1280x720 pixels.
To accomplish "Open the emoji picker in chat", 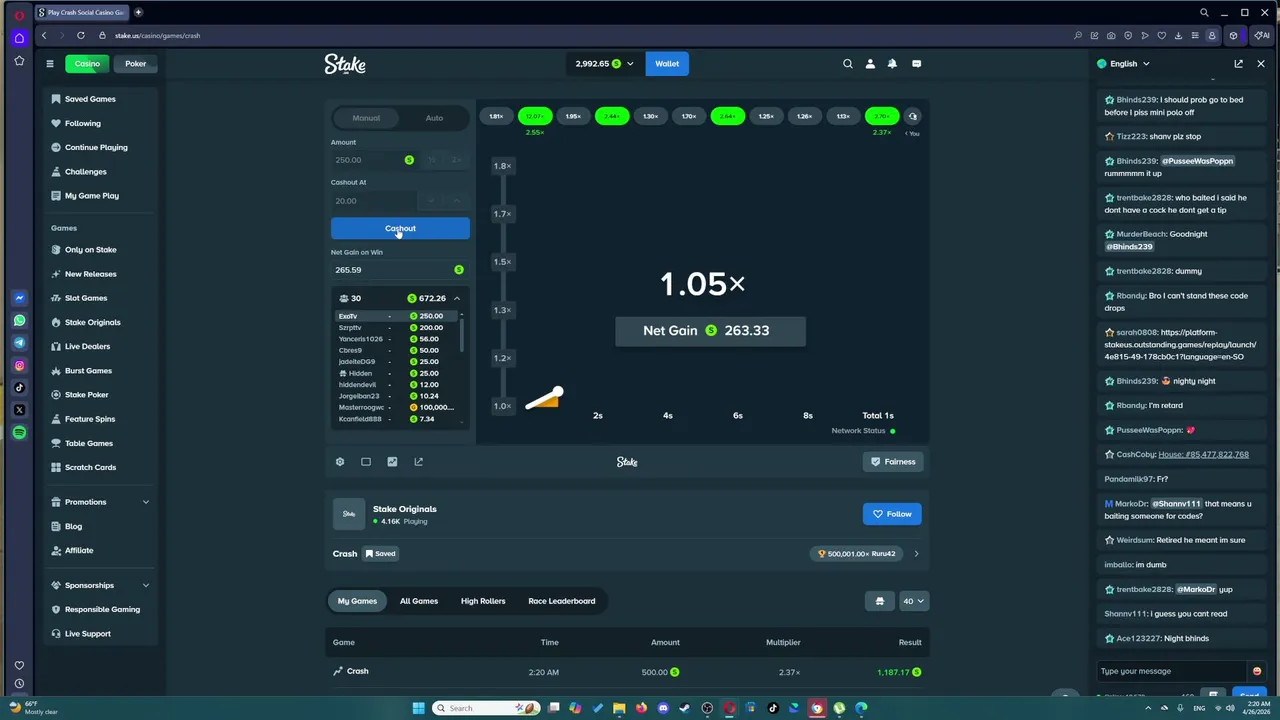I will [x=1257, y=671].
